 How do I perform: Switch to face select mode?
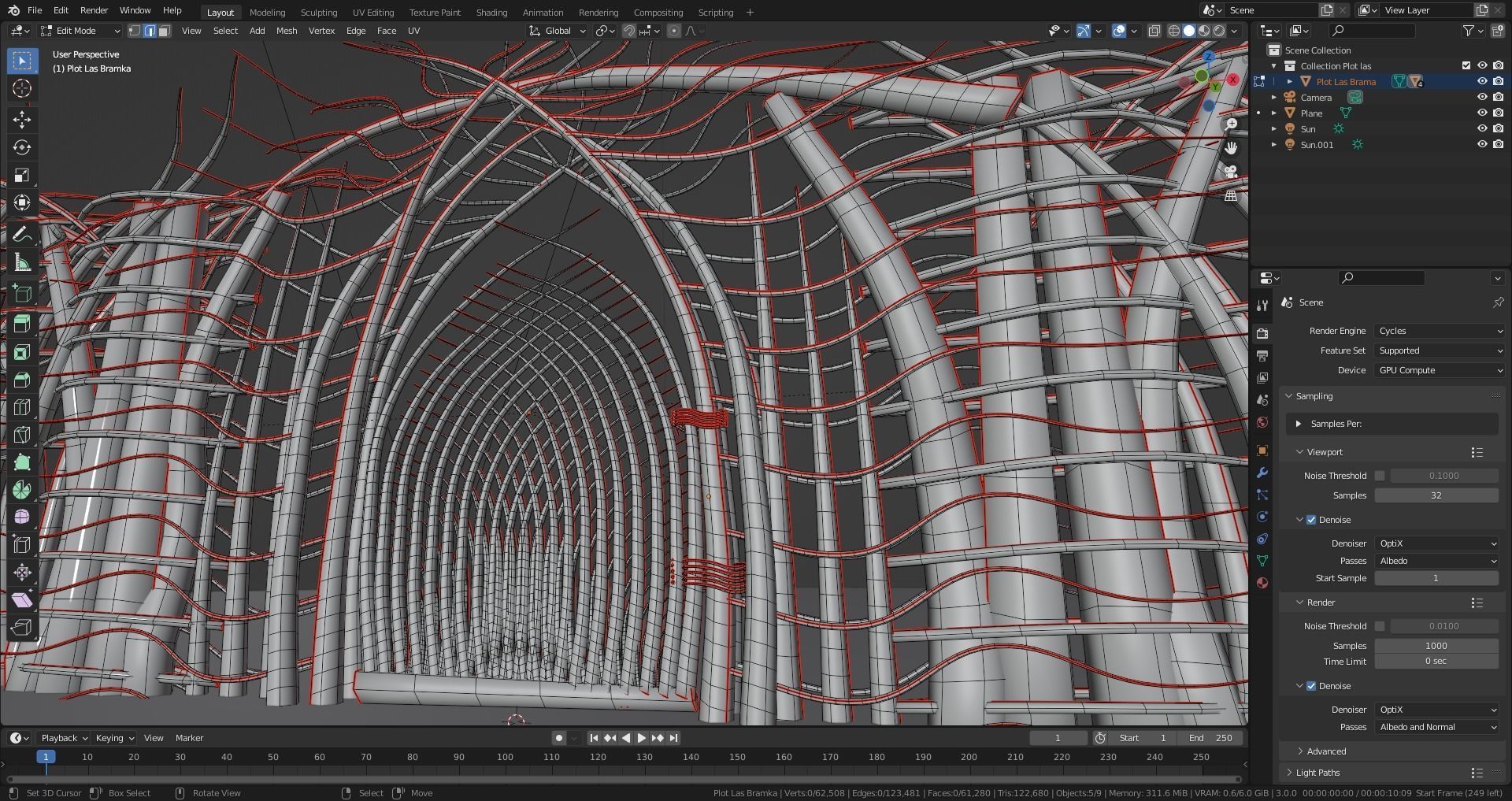click(164, 31)
